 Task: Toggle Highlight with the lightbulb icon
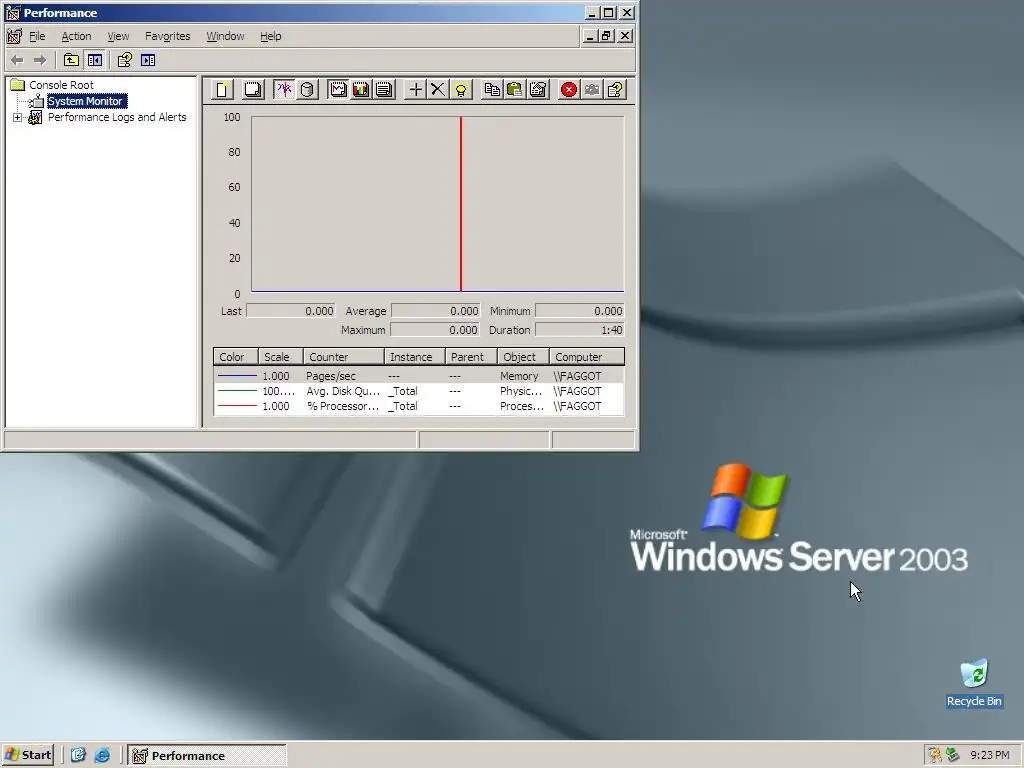pyautogui.click(x=461, y=89)
